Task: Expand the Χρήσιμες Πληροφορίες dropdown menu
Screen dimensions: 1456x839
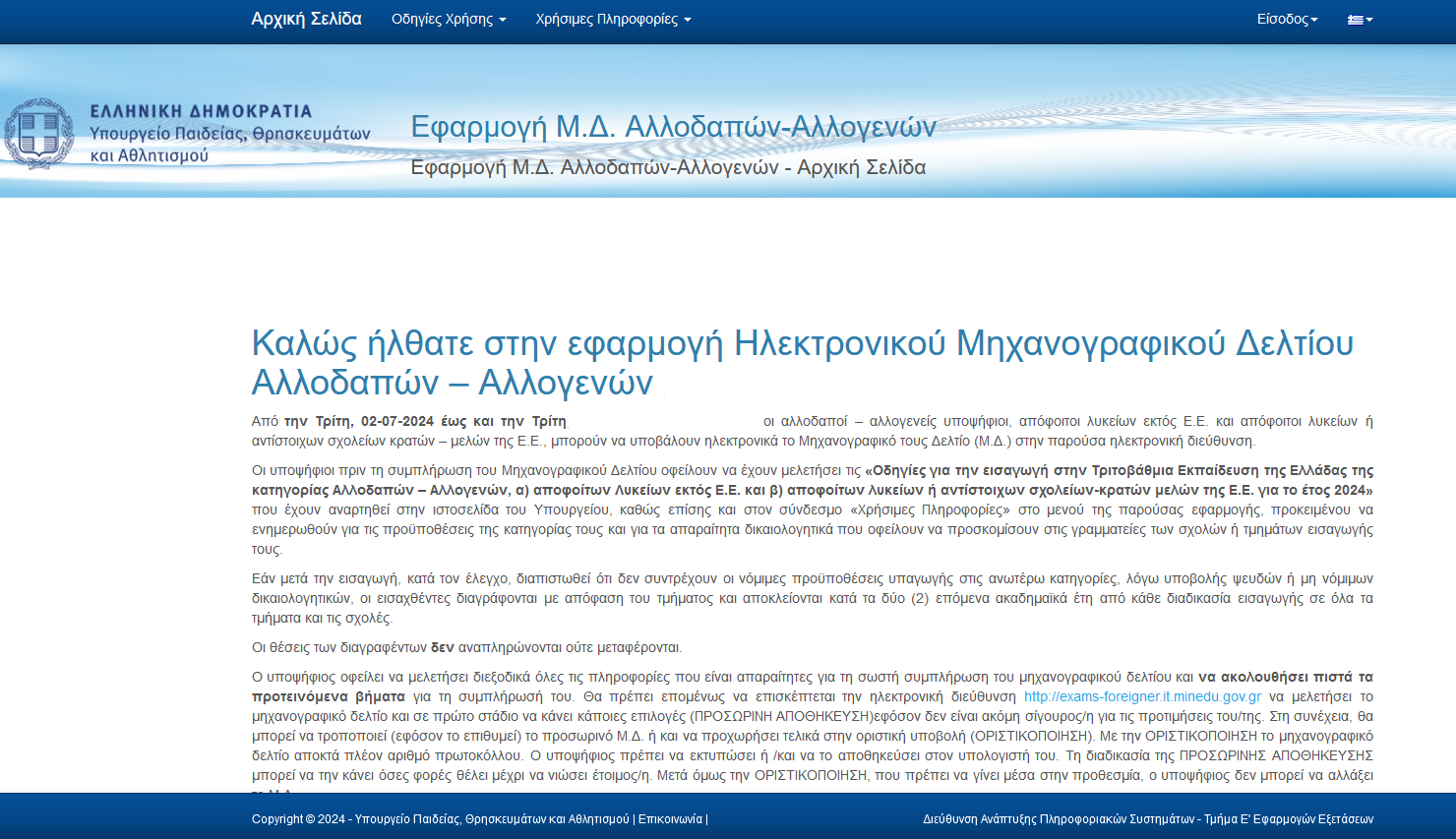Action: coord(613,19)
